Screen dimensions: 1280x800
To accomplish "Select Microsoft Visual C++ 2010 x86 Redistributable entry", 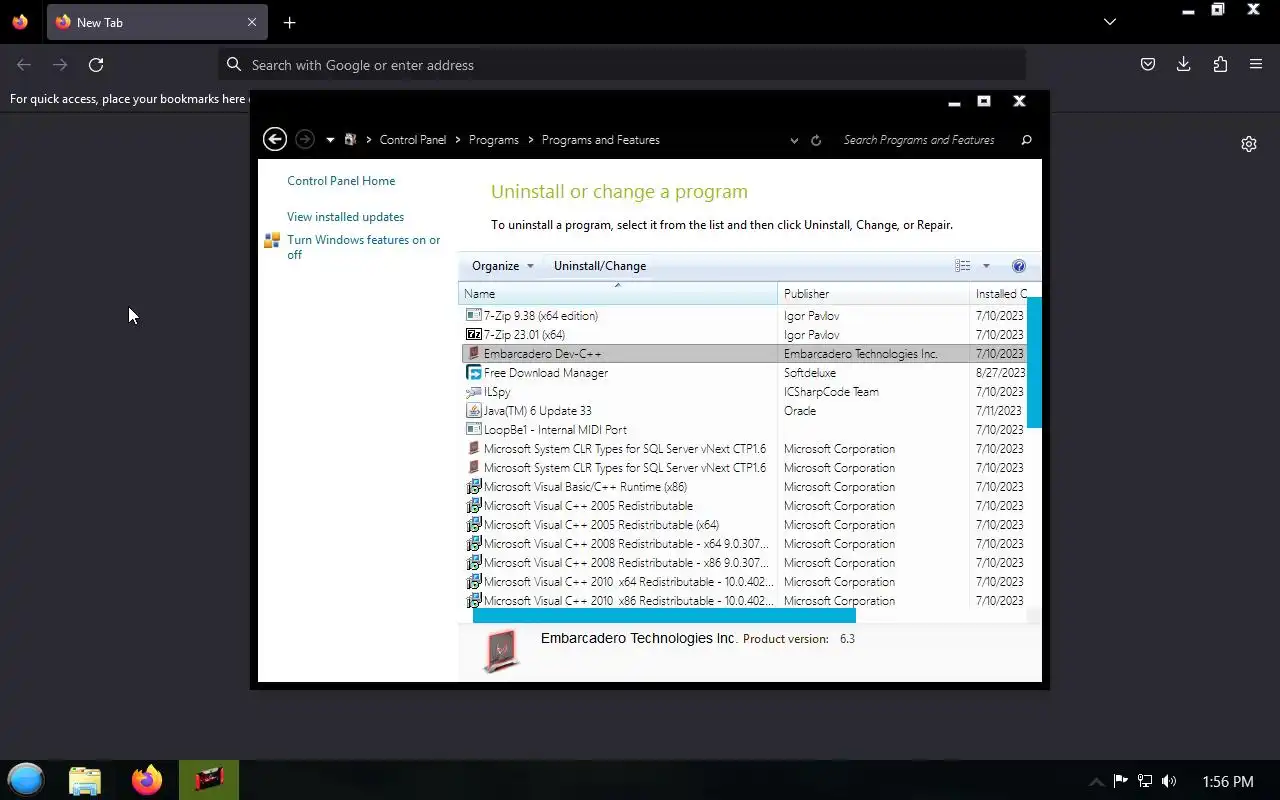I will 628,601.
